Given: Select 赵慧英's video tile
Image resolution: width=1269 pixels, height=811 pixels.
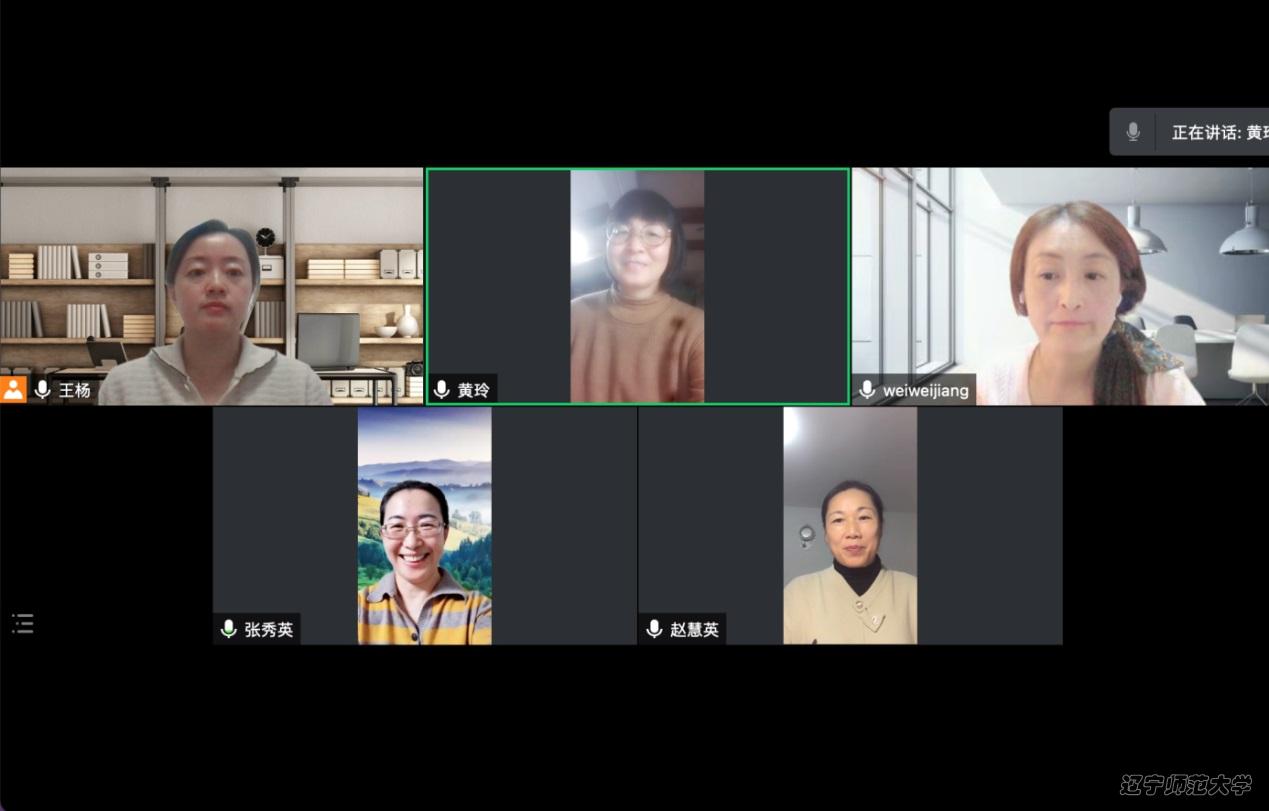Looking at the screenshot, I should pyautogui.click(x=850, y=526).
